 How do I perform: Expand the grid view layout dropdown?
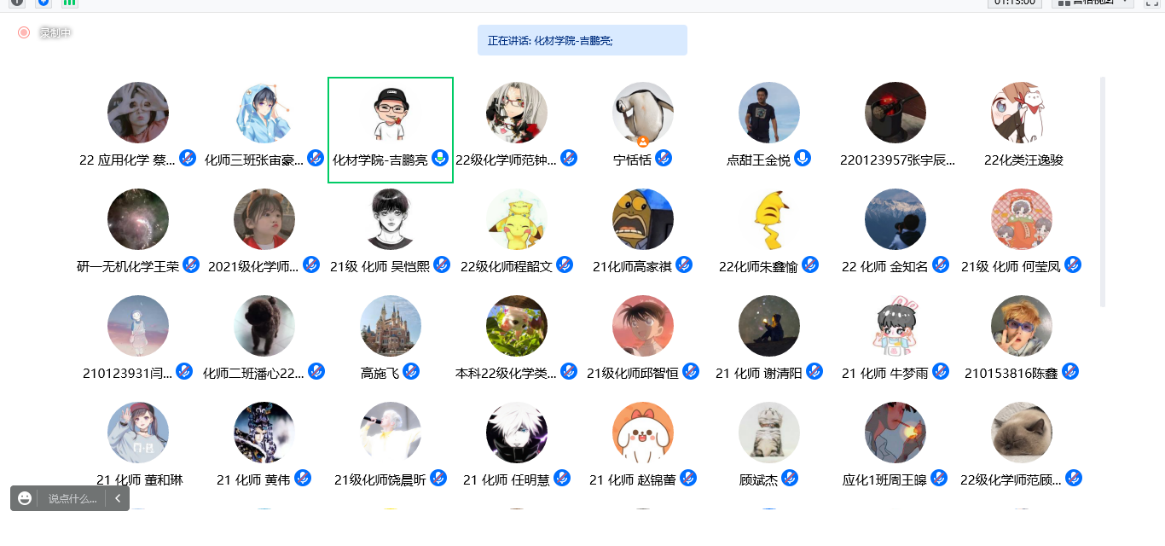pyautogui.click(x=1094, y=2)
